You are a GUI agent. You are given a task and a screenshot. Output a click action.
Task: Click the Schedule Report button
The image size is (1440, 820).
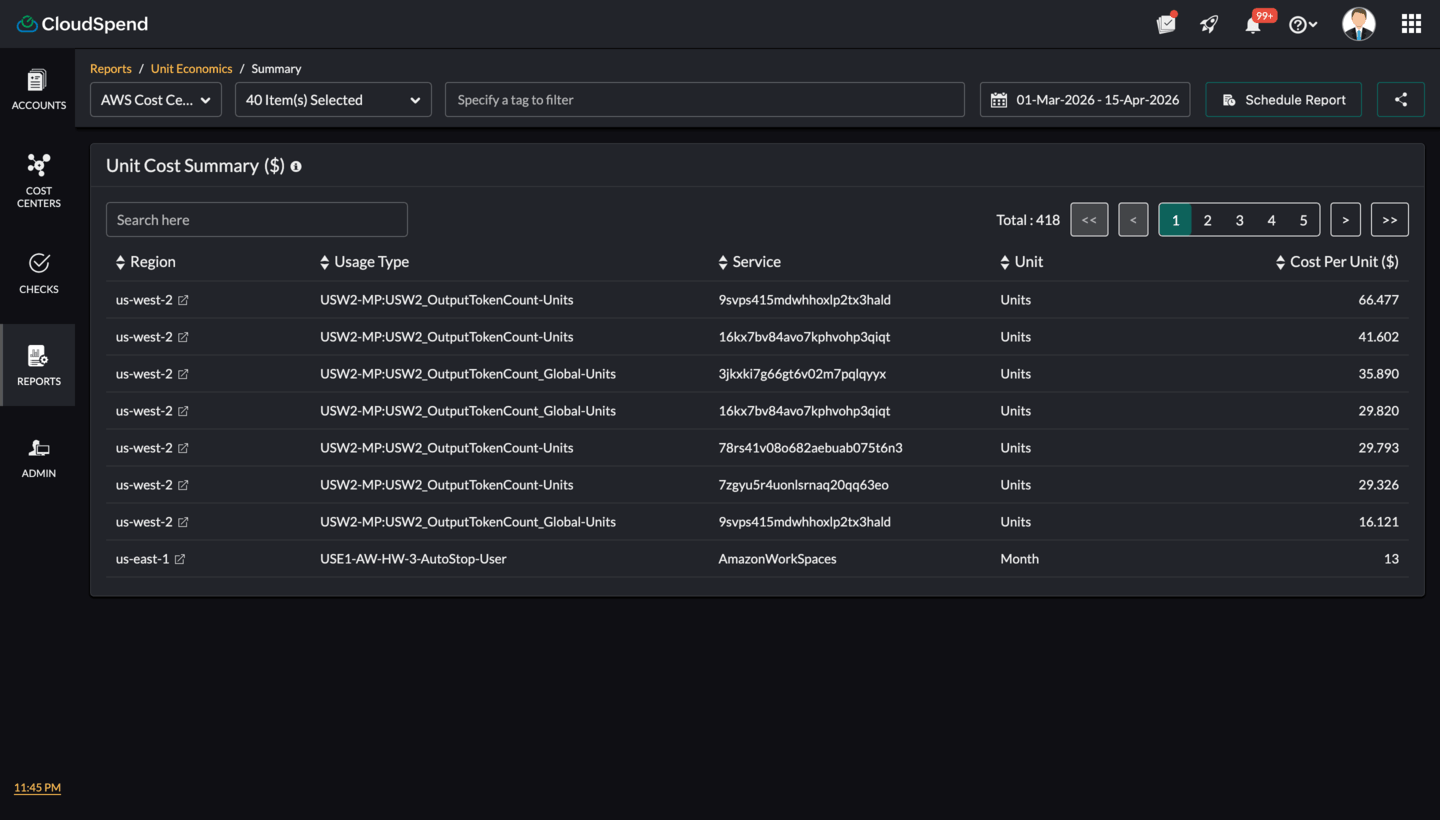[x=1283, y=100]
